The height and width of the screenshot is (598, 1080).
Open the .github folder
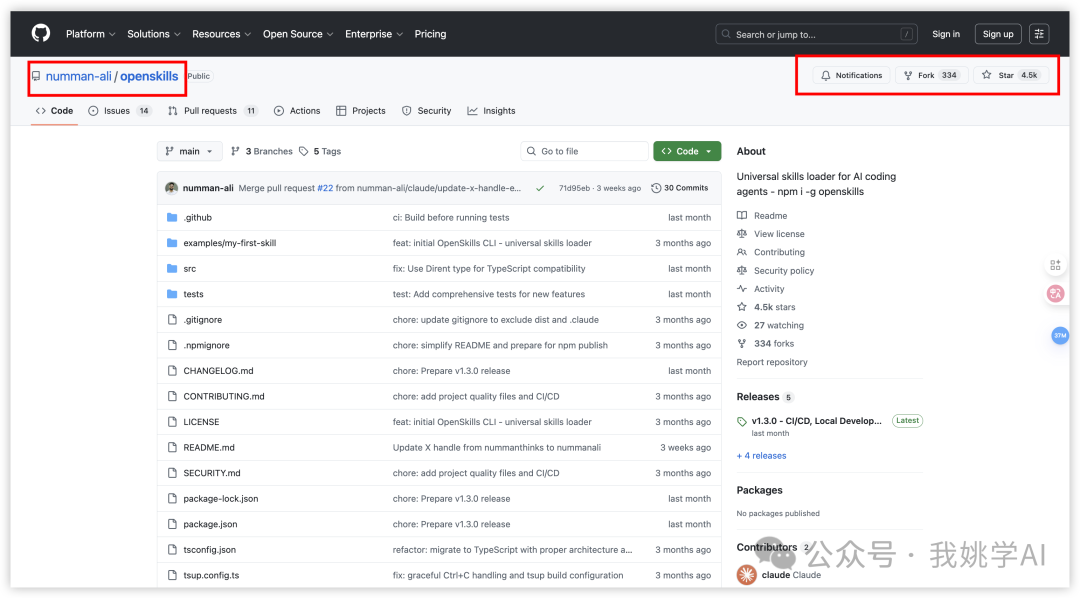(197, 217)
